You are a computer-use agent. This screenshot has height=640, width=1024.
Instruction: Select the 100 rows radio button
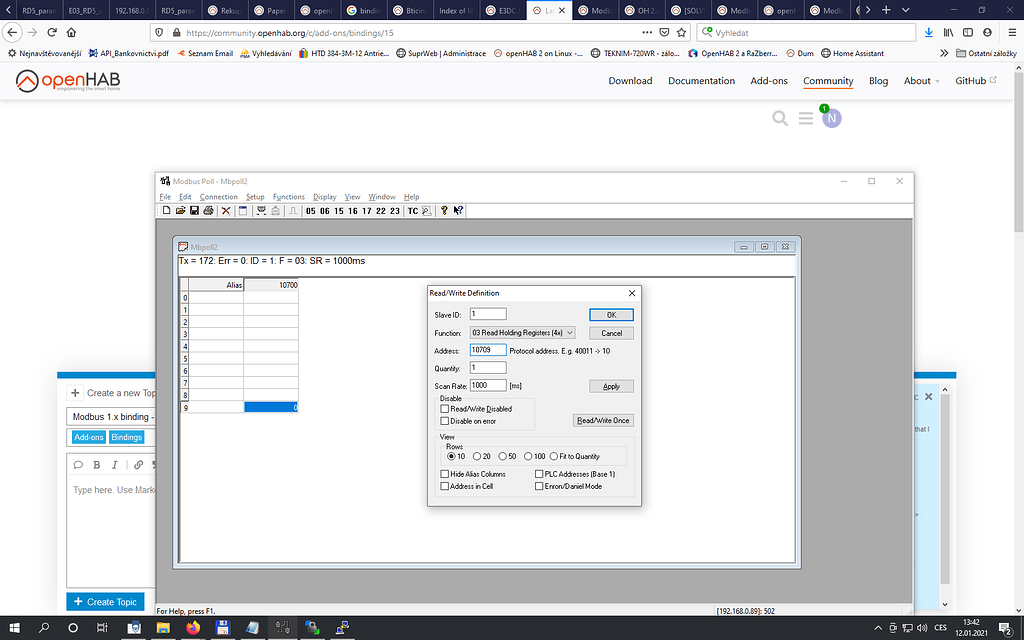click(x=526, y=456)
